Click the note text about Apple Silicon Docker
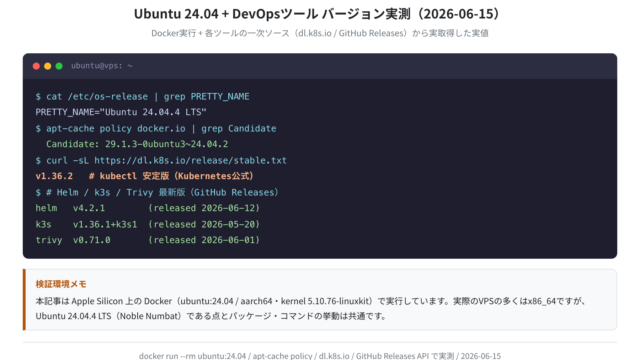This screenshot has height=360, width=640. coord(311,301)
